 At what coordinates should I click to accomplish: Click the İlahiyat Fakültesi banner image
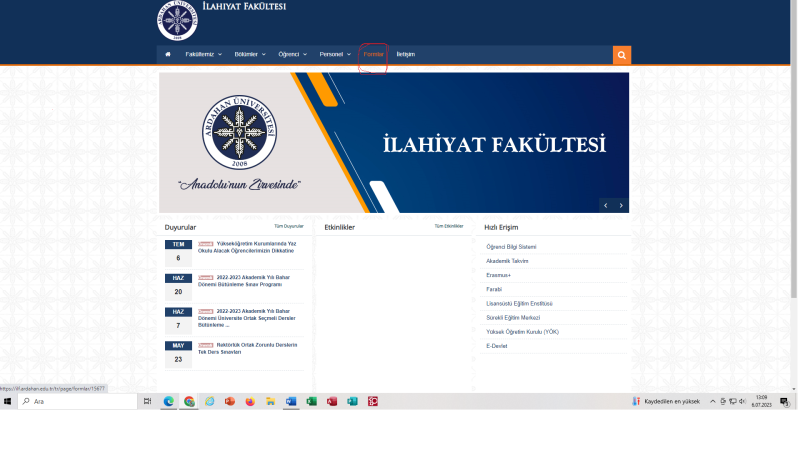pos(394,143)
